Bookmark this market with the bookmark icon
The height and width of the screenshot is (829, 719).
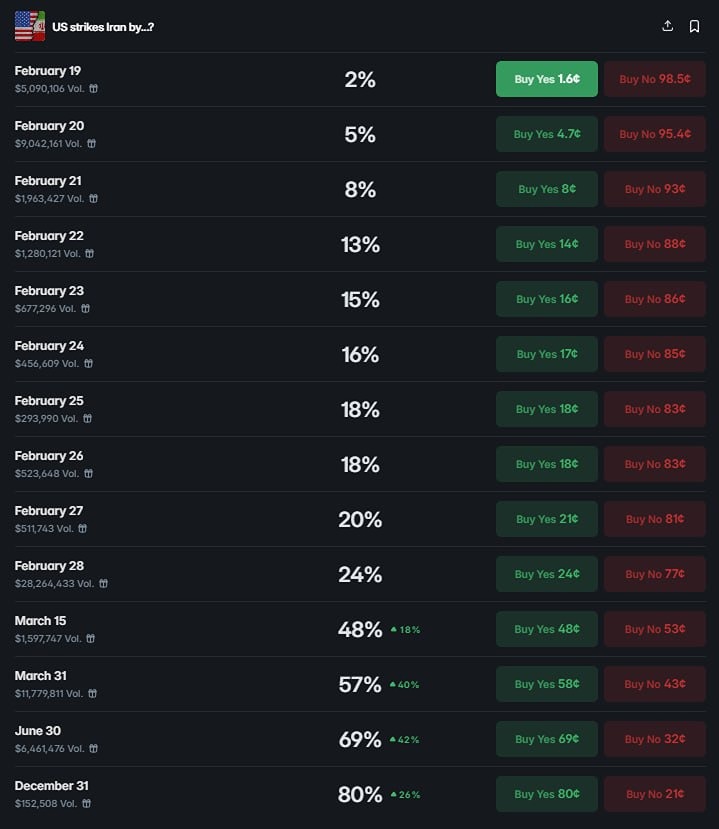694,26
